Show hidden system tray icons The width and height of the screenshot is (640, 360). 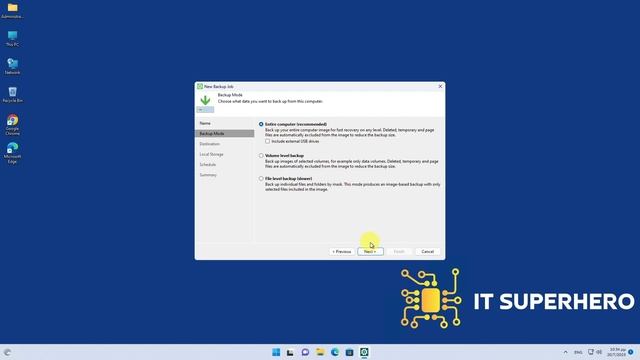565,352
